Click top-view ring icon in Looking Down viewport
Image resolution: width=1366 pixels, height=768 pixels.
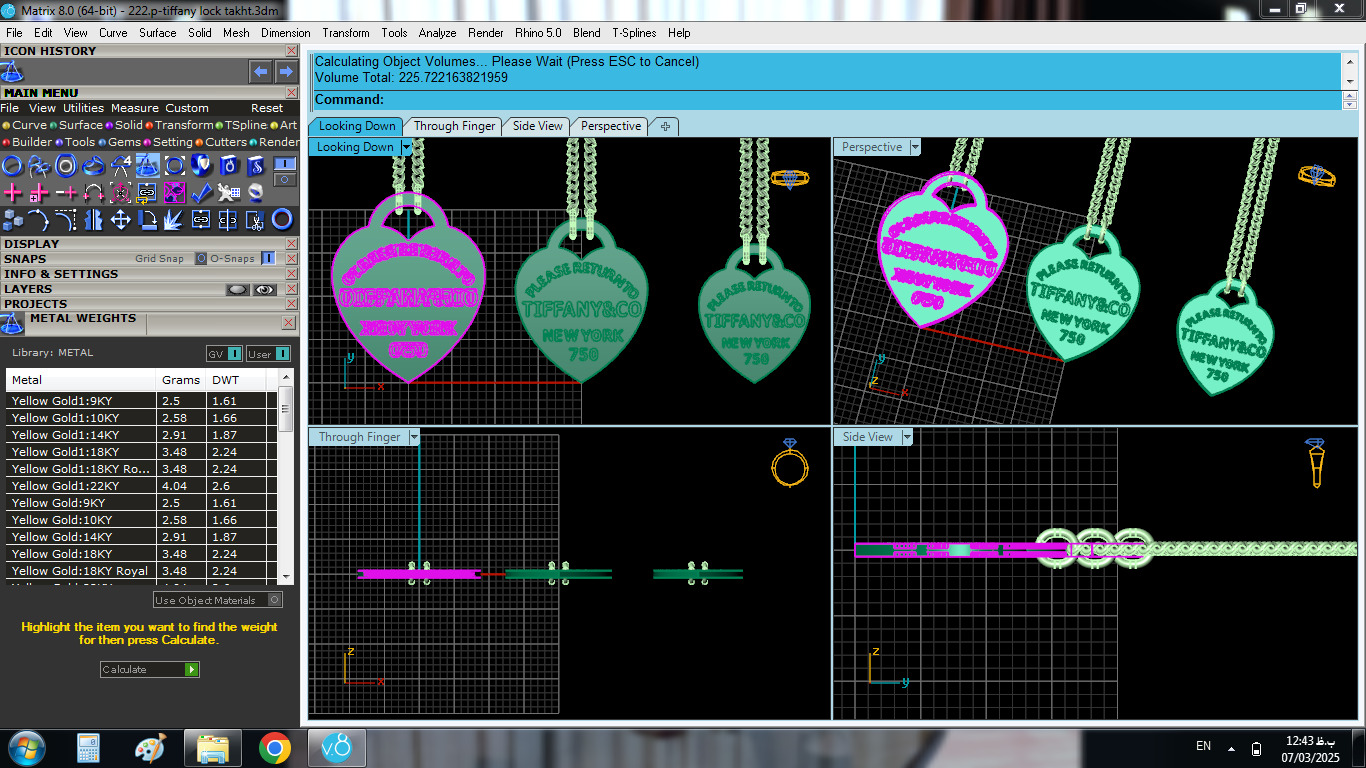pos(790,179)
